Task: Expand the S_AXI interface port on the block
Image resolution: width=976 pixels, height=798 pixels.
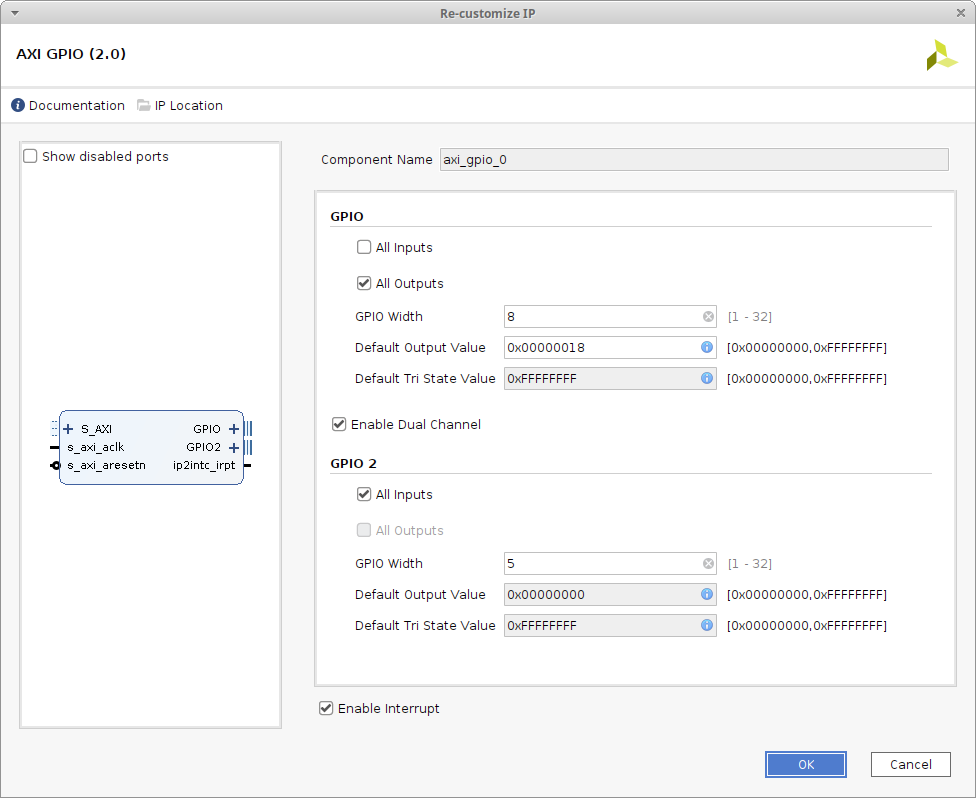Action: pyautogui.click(x=68, y=429)
